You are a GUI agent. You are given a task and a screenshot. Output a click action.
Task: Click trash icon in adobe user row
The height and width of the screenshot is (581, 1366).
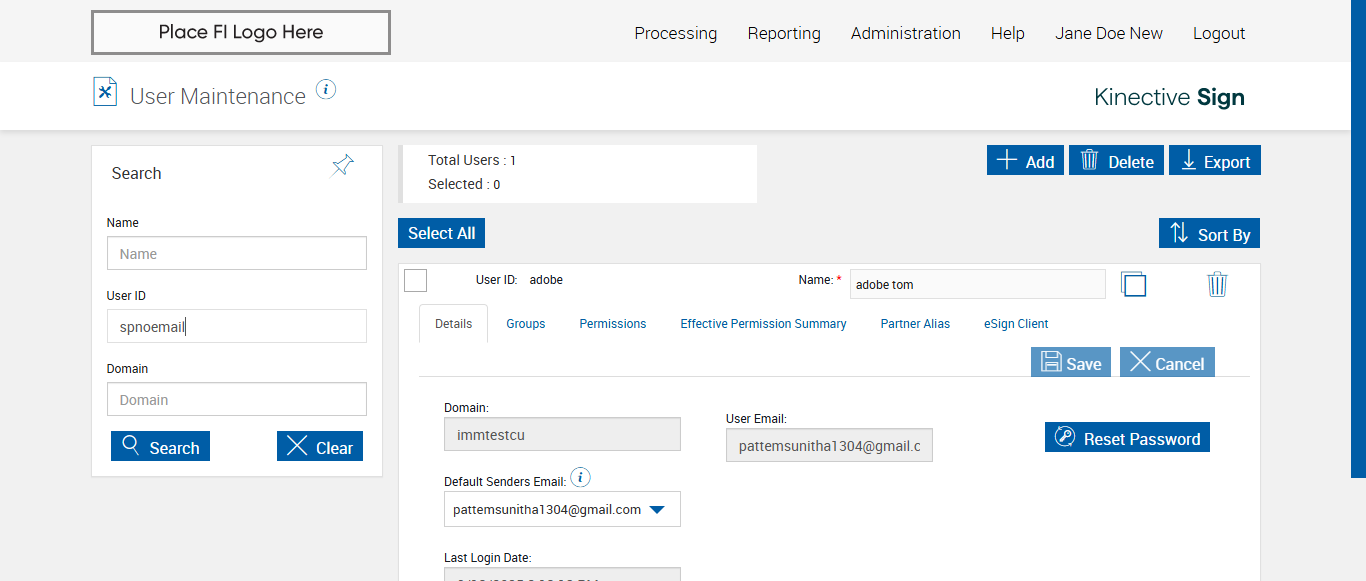point(1217,284)
